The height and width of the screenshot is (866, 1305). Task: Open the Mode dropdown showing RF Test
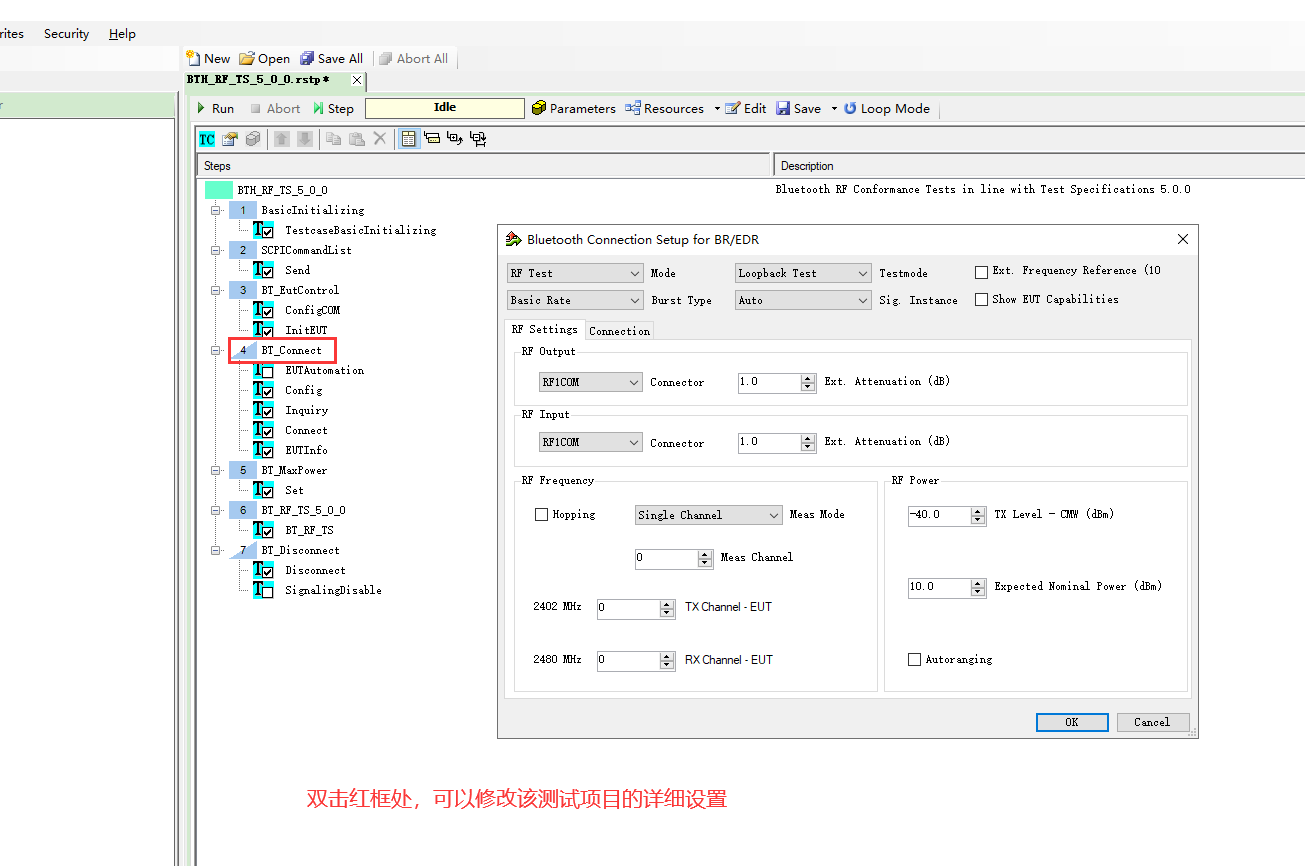(x=575, y=273)
